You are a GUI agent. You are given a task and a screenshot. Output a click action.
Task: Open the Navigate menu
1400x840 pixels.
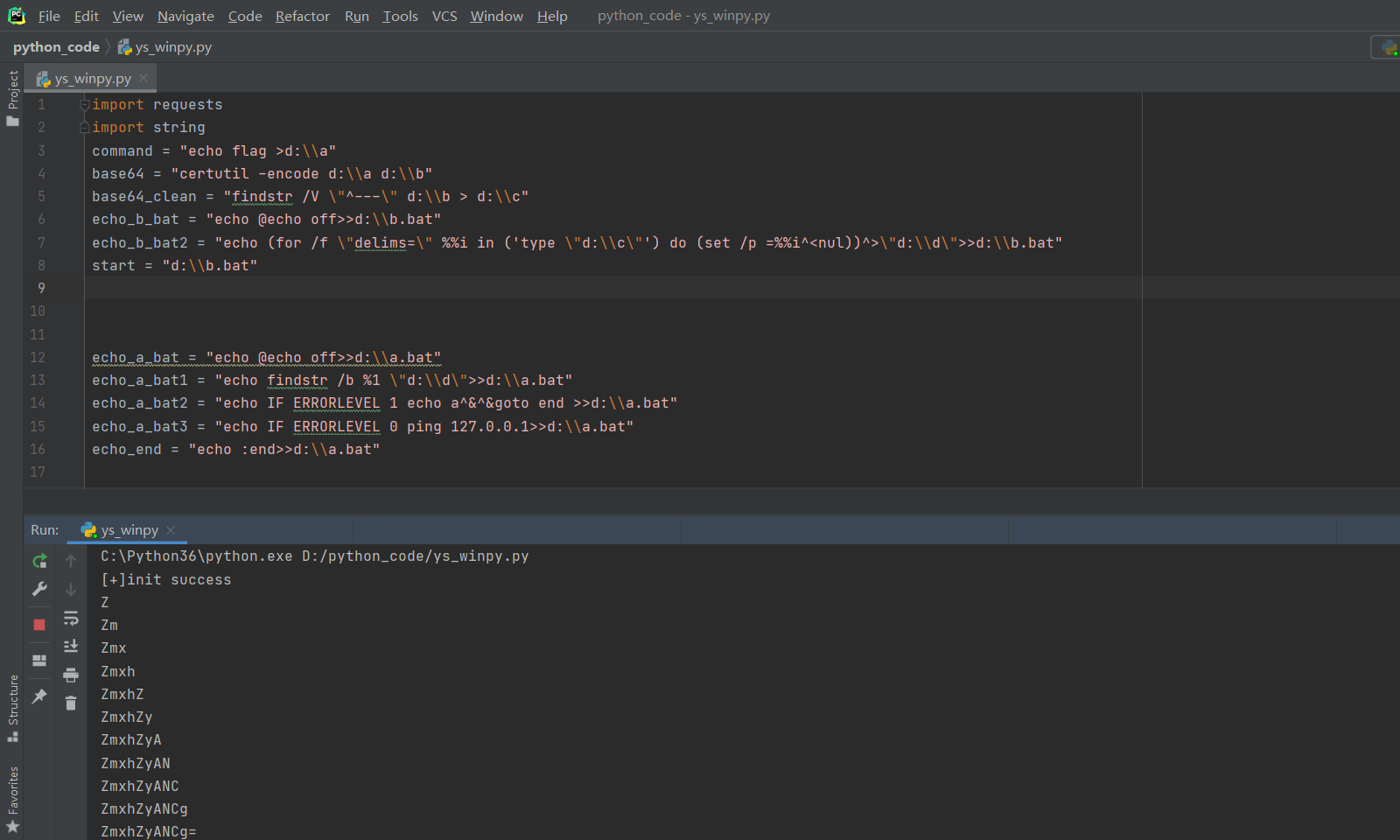(185, 16)
